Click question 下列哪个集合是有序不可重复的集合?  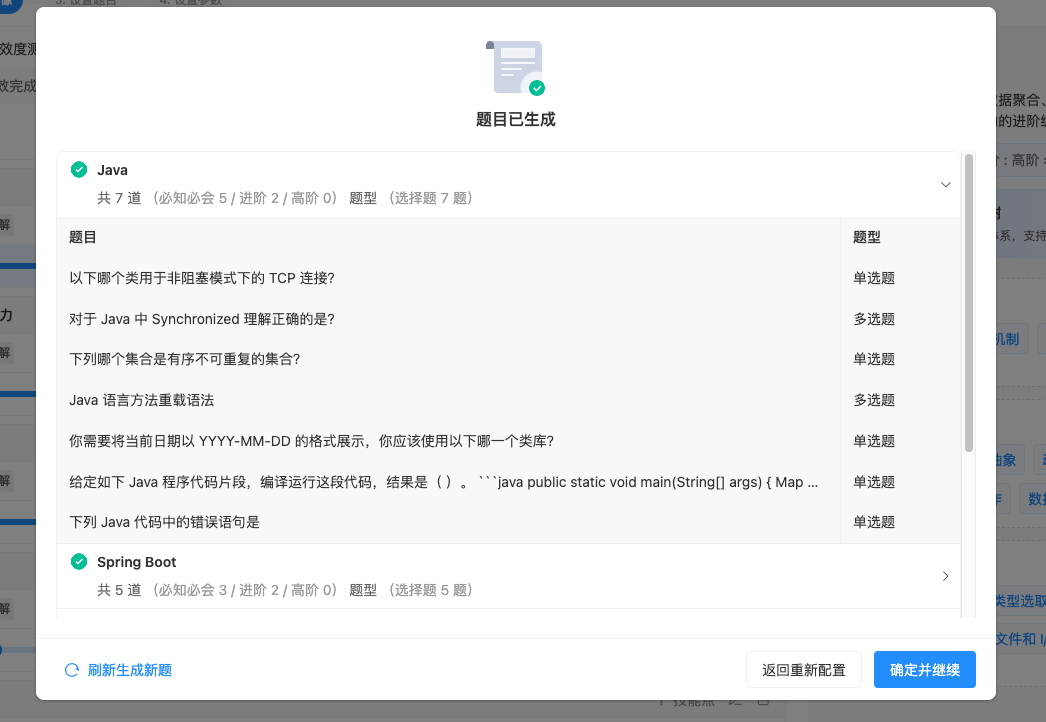(x=185, y=359)
